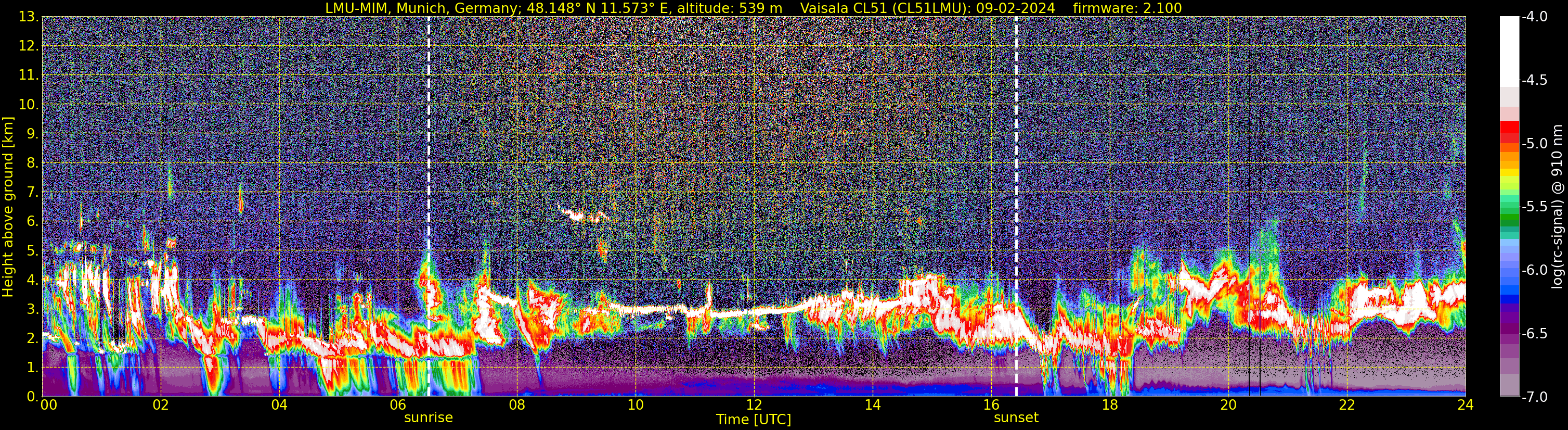Click the '2.' height-axis tick label

(33, 339)
